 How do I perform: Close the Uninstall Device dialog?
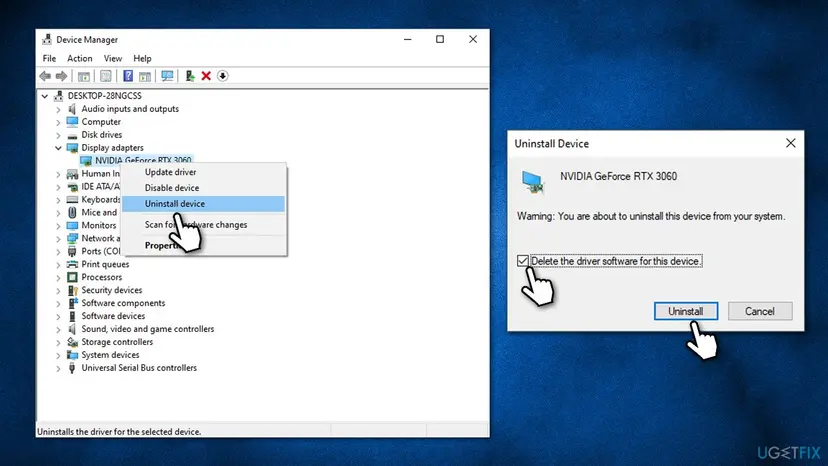pyautogui.click(x=790, y=143)
